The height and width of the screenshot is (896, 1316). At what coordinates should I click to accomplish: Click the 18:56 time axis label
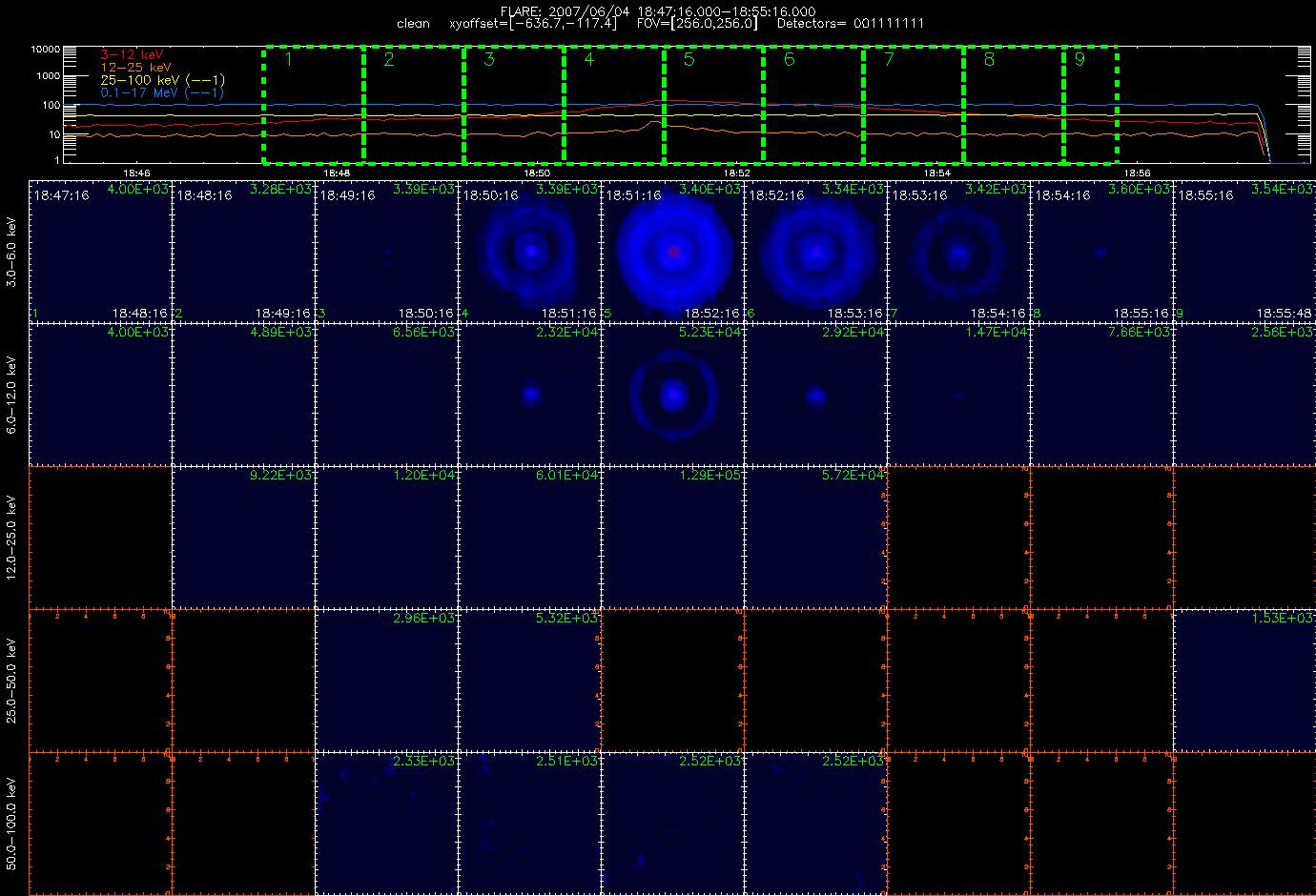[x=1137, y=173]
